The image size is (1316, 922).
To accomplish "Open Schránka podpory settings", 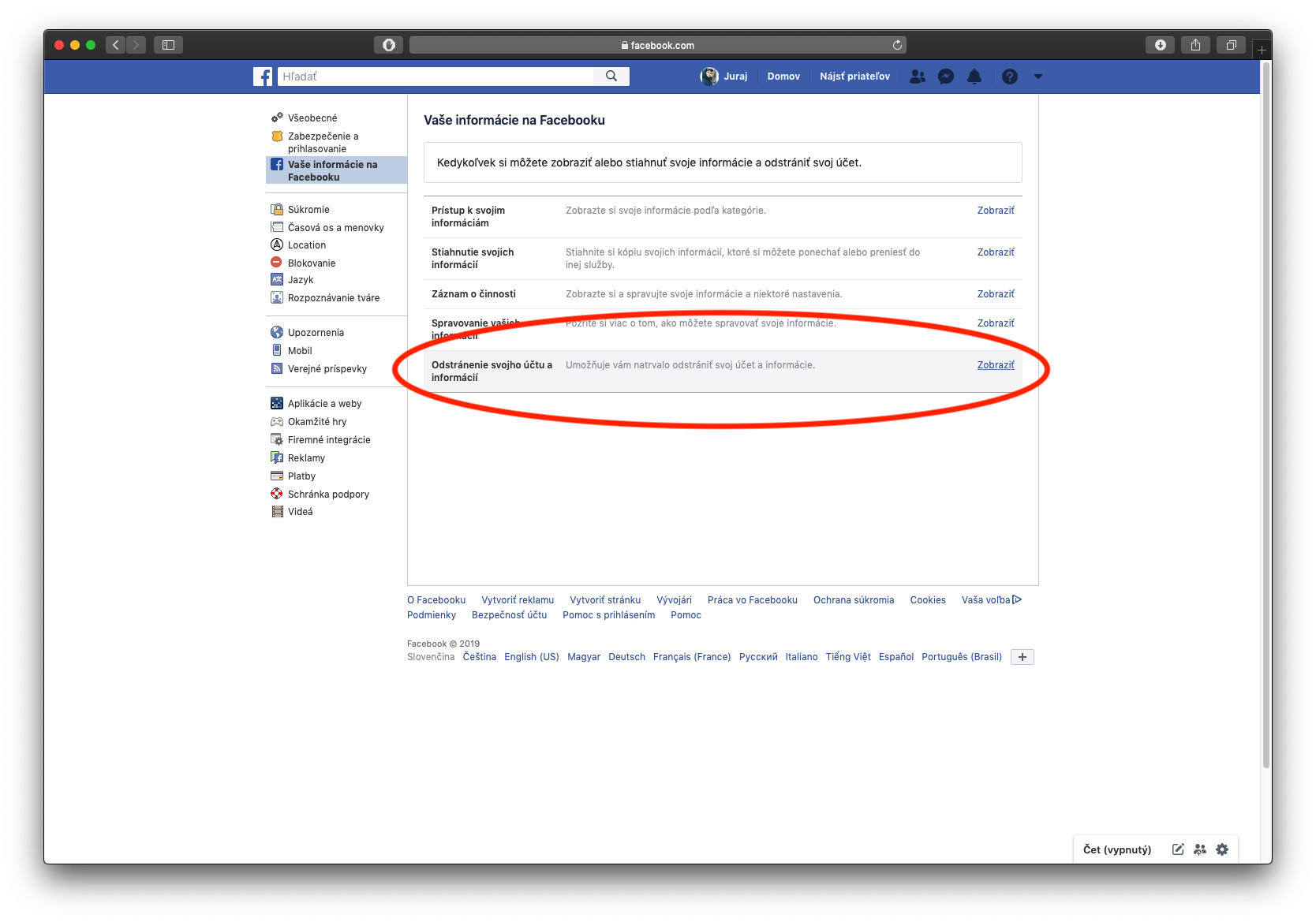I will coord(328,494).
